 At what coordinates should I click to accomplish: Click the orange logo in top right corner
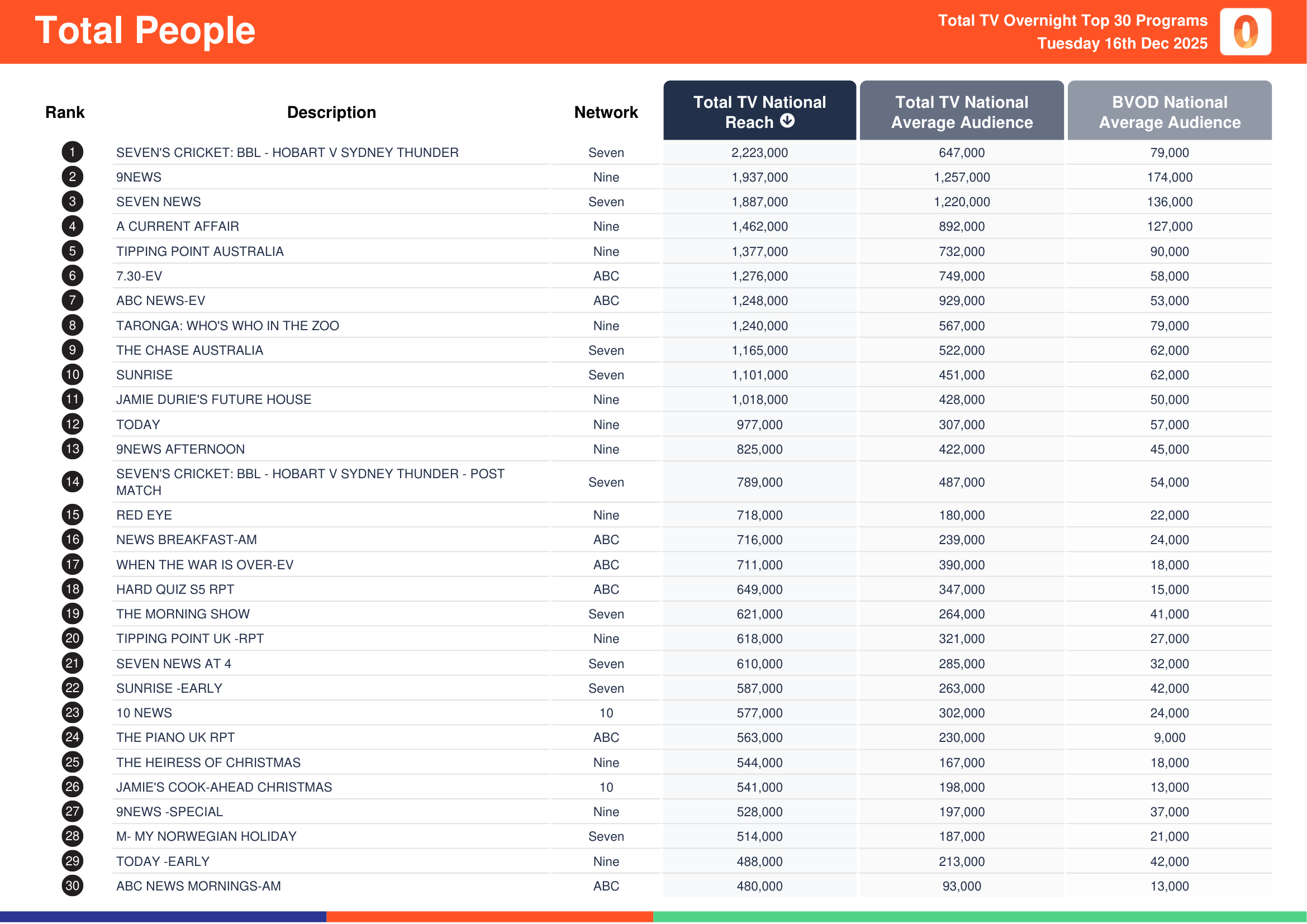(x=1244, y=32)
